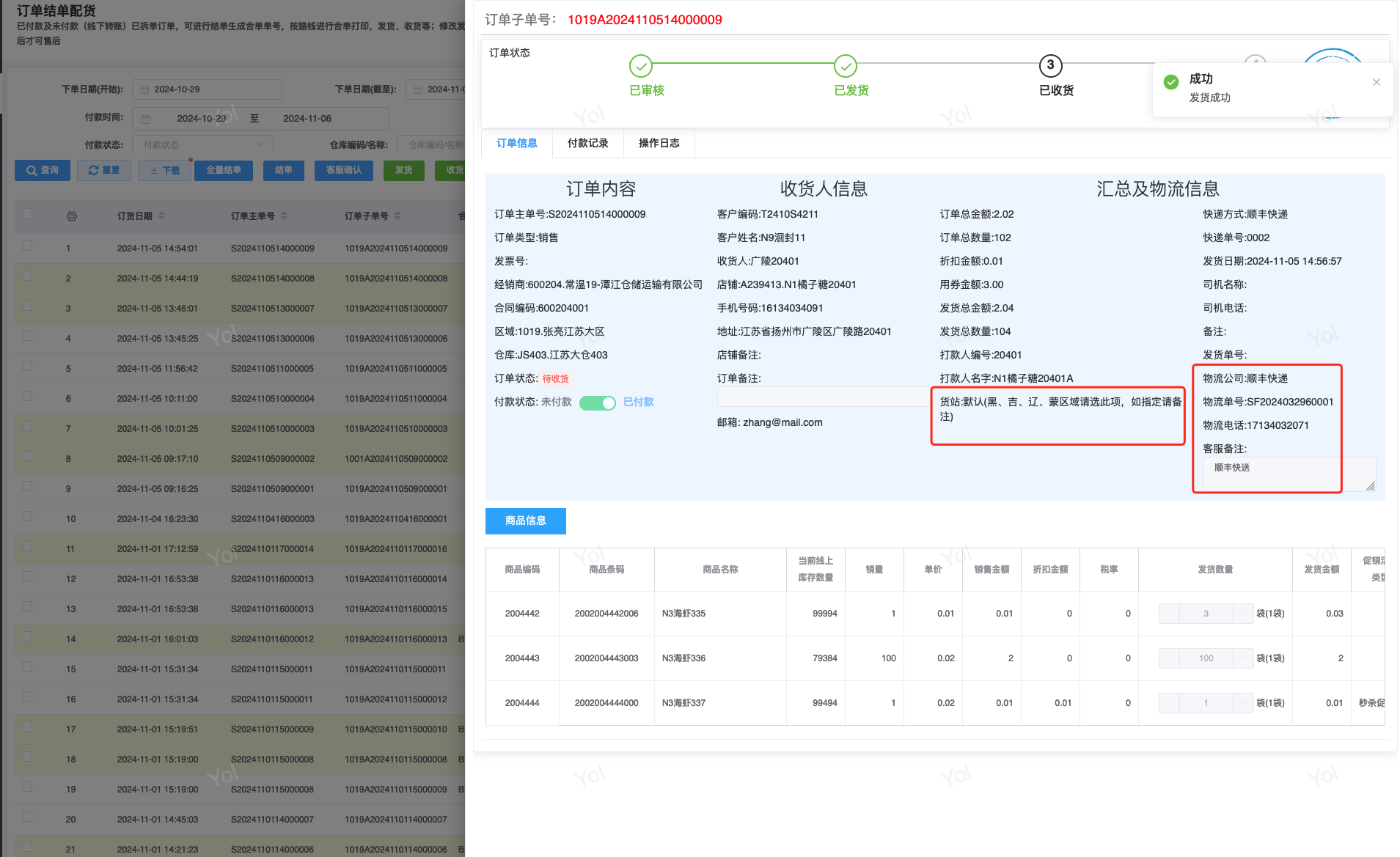The height and width of the screenshot is (857, 1400).
Task: Switch to the 付款记录 tab
Action: pos(587,143)
